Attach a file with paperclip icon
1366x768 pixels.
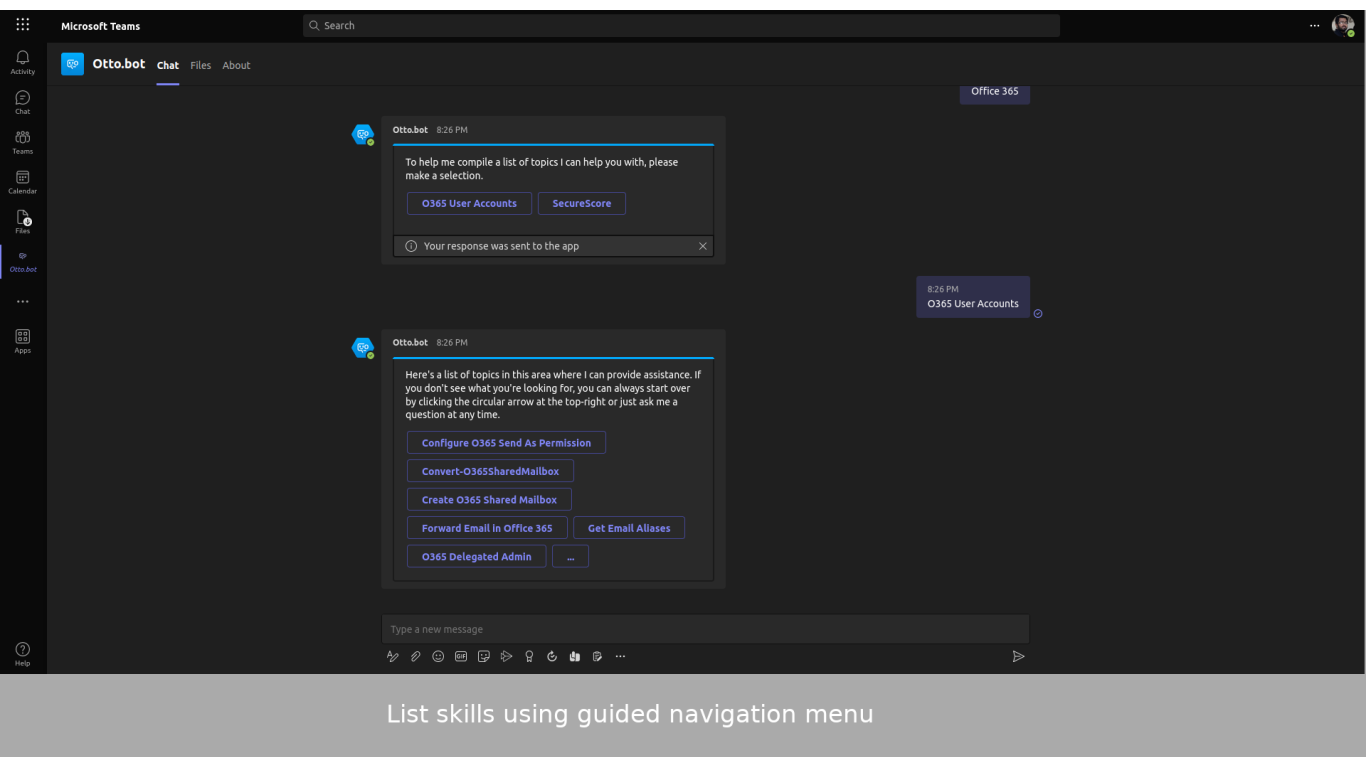coord(416,656)
